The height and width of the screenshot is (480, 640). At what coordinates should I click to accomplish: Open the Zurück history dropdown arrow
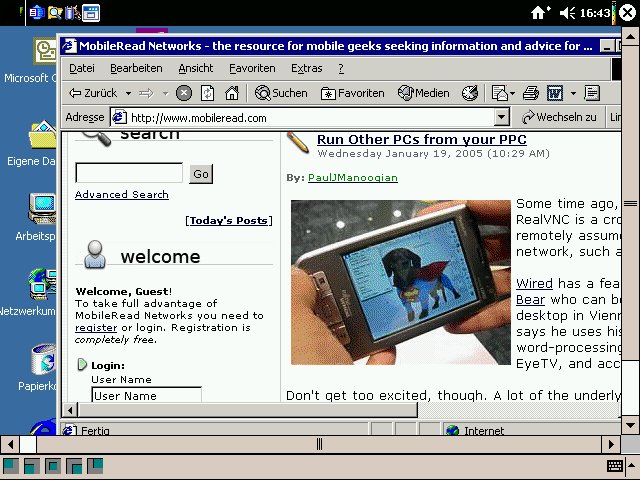[x=128, y=93]
